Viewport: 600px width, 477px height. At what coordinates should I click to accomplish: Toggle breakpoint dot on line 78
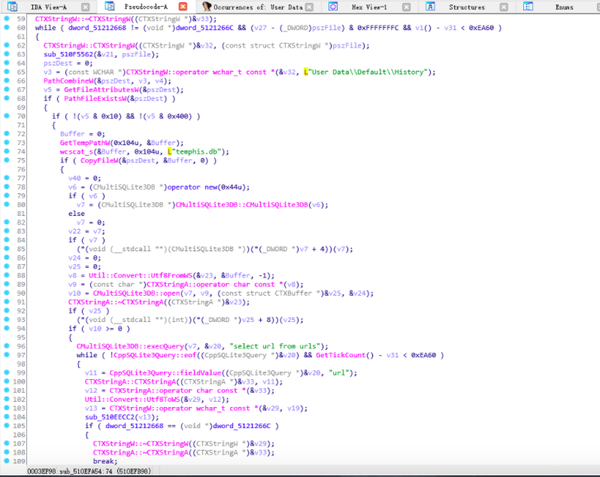coord(7,187)
